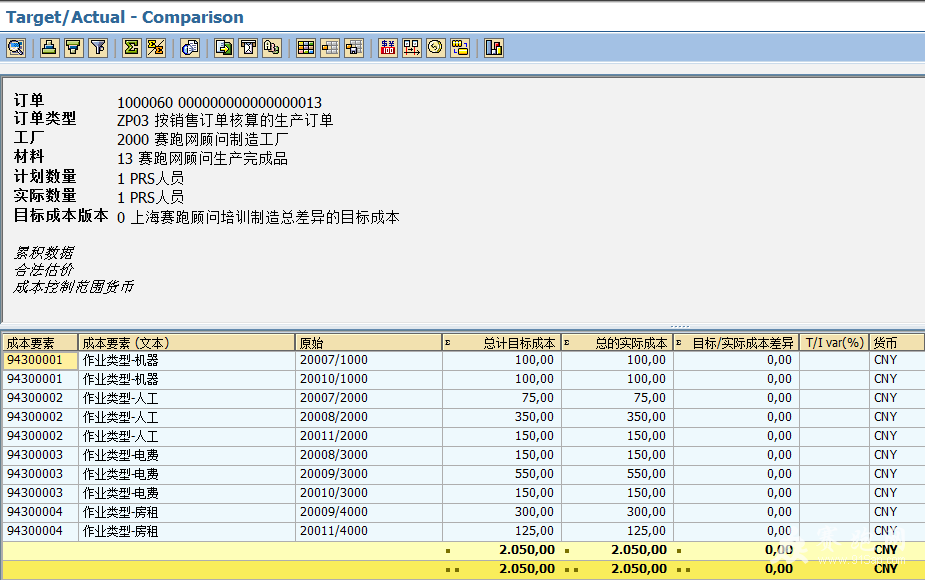Select the T/I var(%) column header

click(x=834, y=343)
